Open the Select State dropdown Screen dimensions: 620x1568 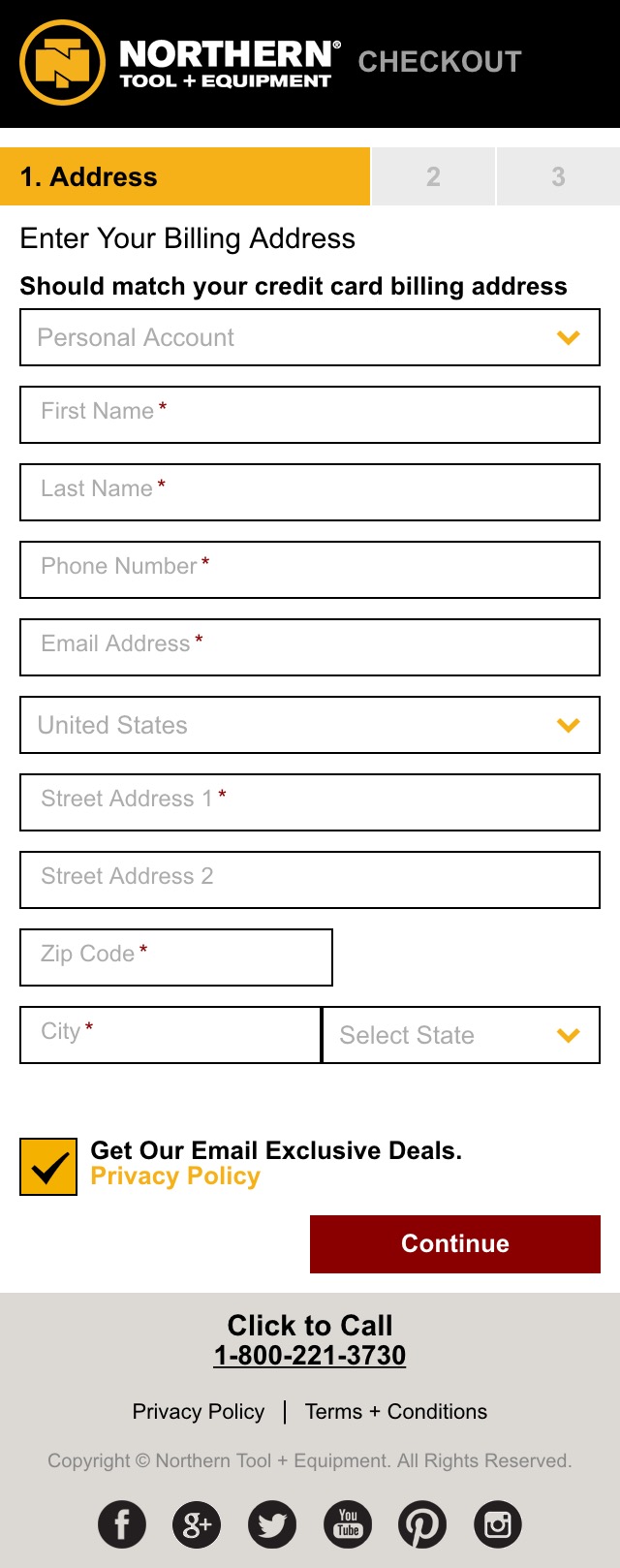coord(461,1035)
